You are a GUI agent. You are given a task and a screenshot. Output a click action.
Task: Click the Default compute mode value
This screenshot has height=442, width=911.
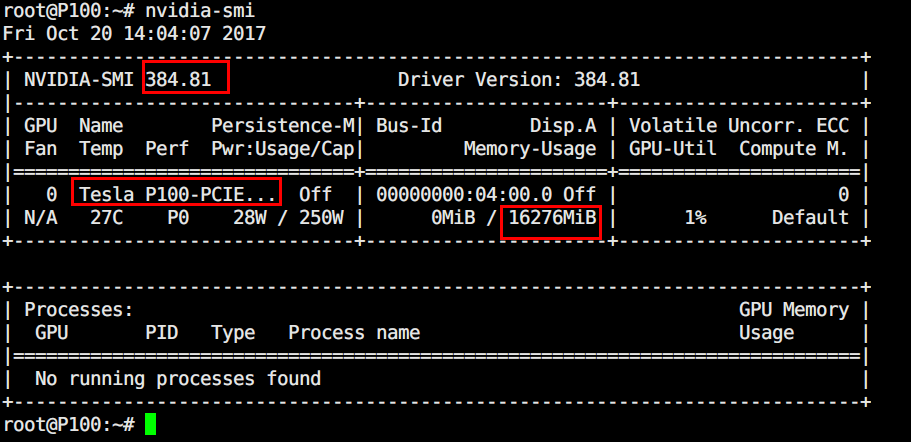coord(810,218)
